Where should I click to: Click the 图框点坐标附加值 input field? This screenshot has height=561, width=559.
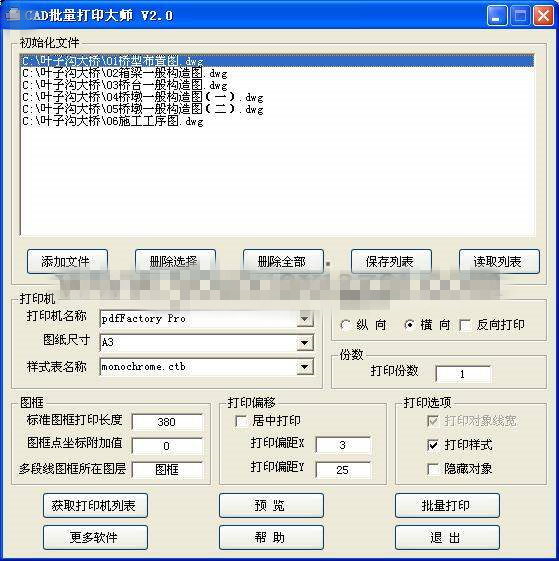pos(167,446)
